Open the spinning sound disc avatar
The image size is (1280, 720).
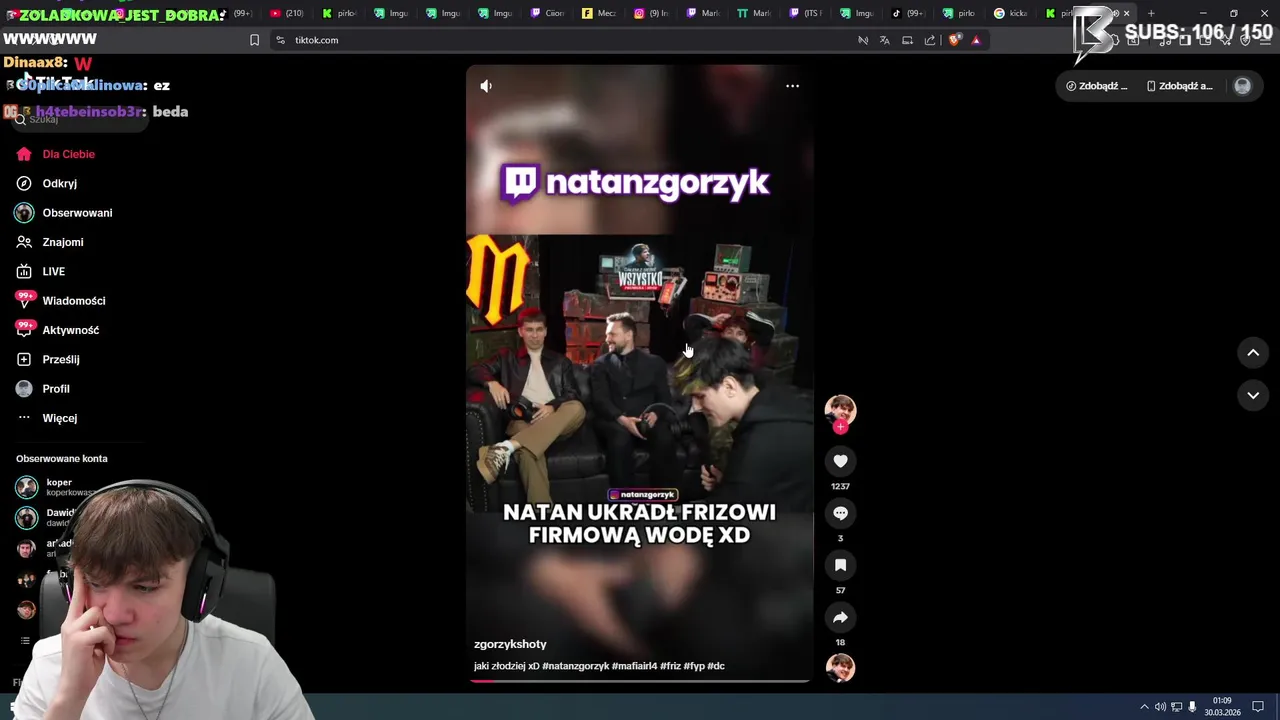pyautogui.click(x=840, y=667)
